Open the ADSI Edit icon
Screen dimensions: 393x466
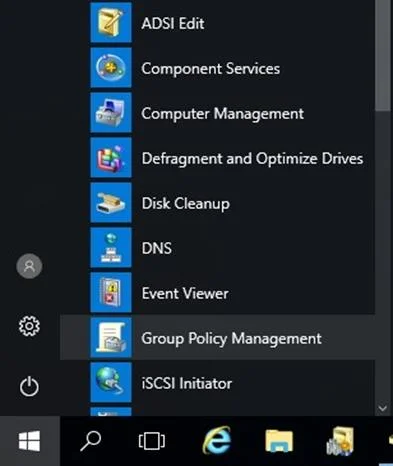(x=111, y=22)
